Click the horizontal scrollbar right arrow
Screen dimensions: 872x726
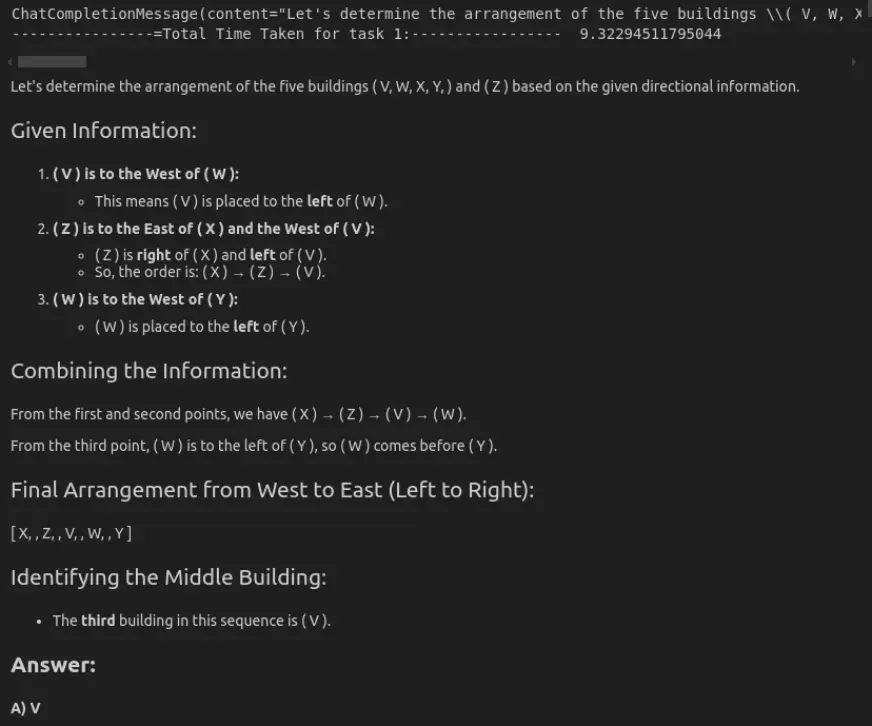point(853,62)
